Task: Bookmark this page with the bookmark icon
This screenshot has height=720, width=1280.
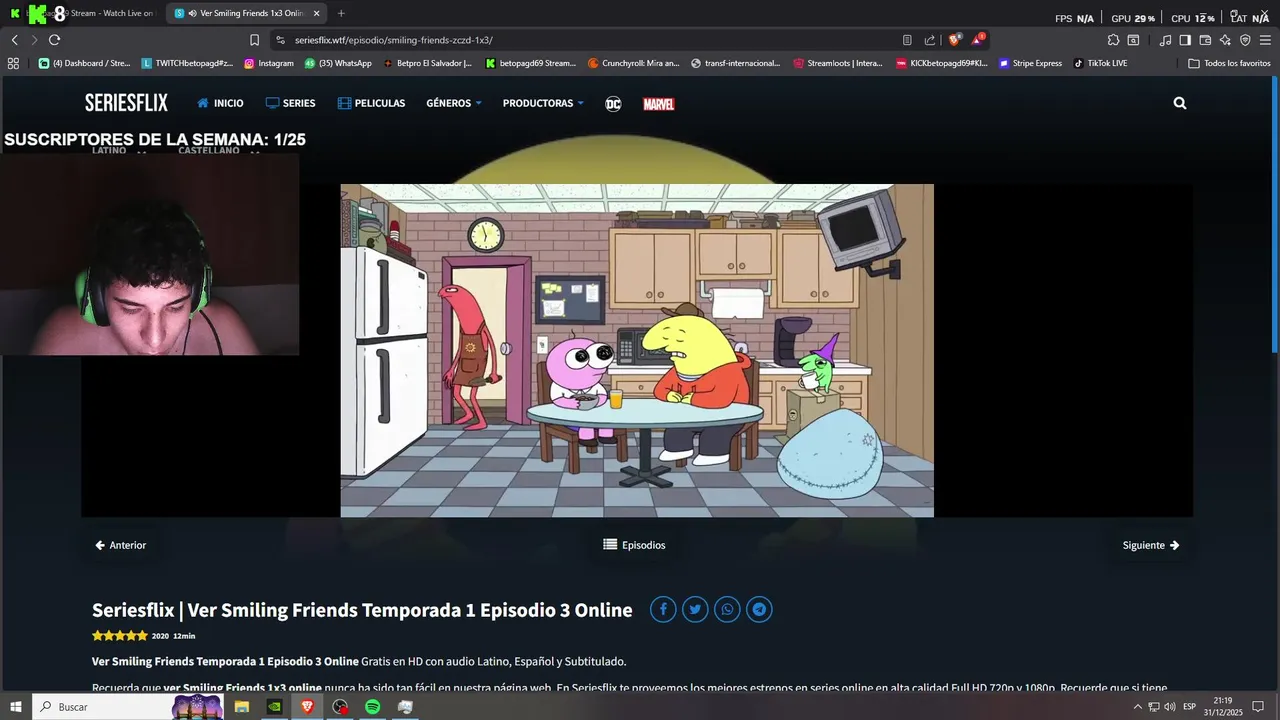Action: coord(254,40)
